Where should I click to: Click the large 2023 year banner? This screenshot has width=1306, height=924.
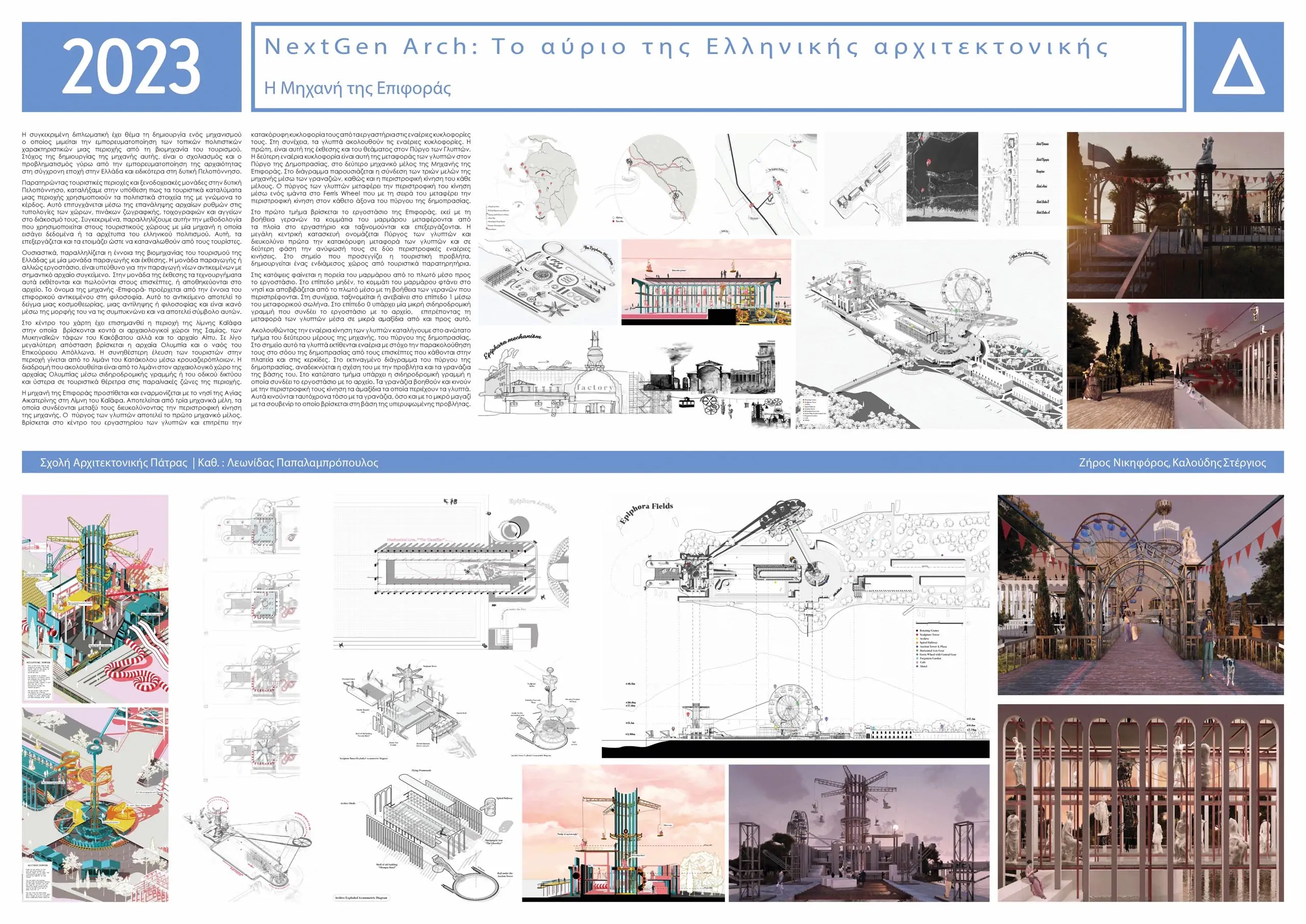[132, 67]
